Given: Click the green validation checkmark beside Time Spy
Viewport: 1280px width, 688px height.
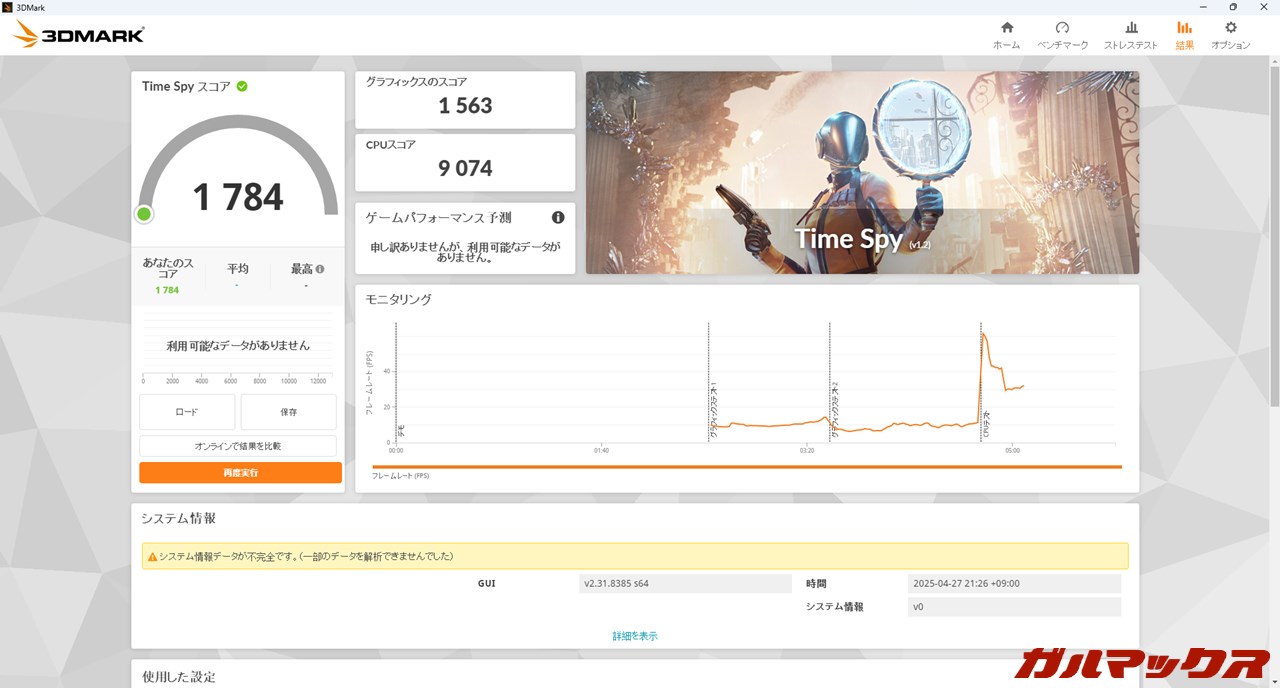Looking at the screenshot, I should click(x=242, y=86).
